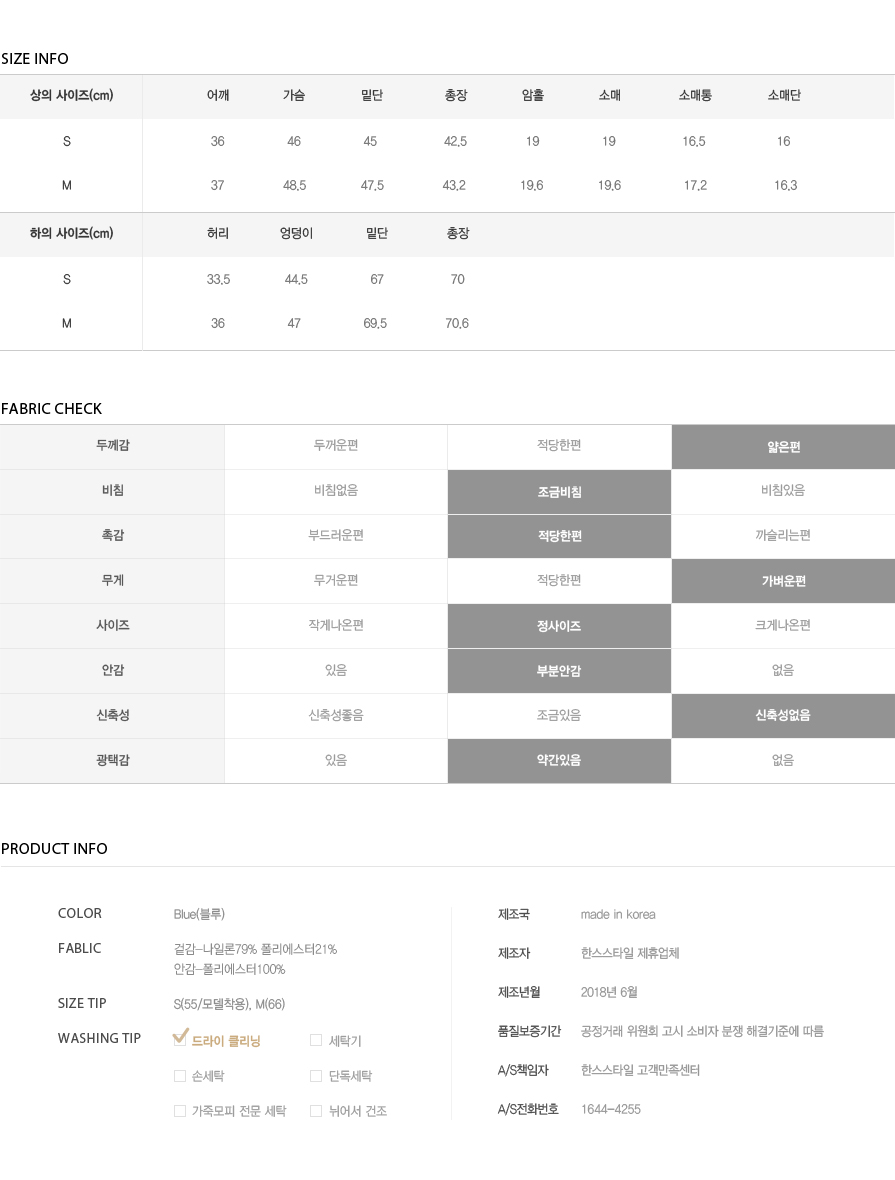Select the highlighted 조금비침 cell
895x1180 pixels.
[559, 492]
